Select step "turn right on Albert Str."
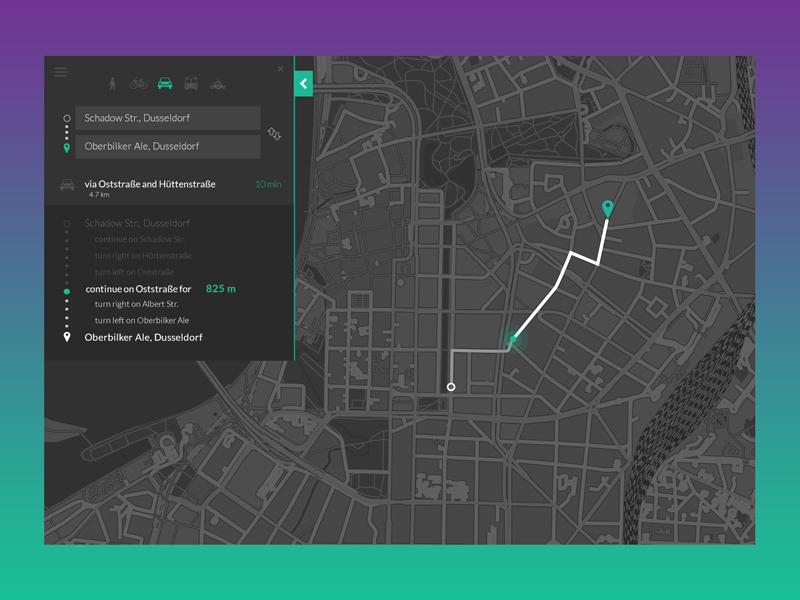This screenshot has width=800, height=600. point(136,304)
